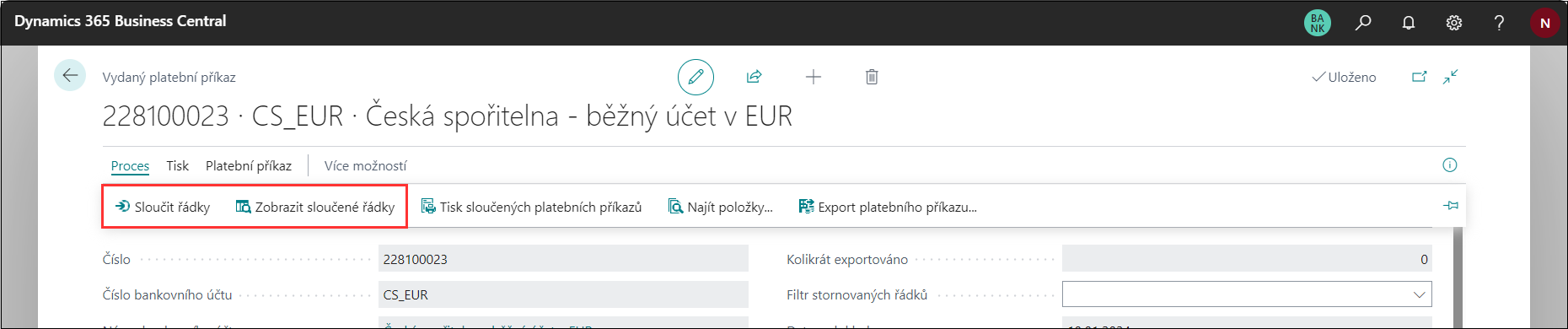1568x329 pixels.
Task: Click Export platebního příkazu action
Action: (x=888, y=207)
